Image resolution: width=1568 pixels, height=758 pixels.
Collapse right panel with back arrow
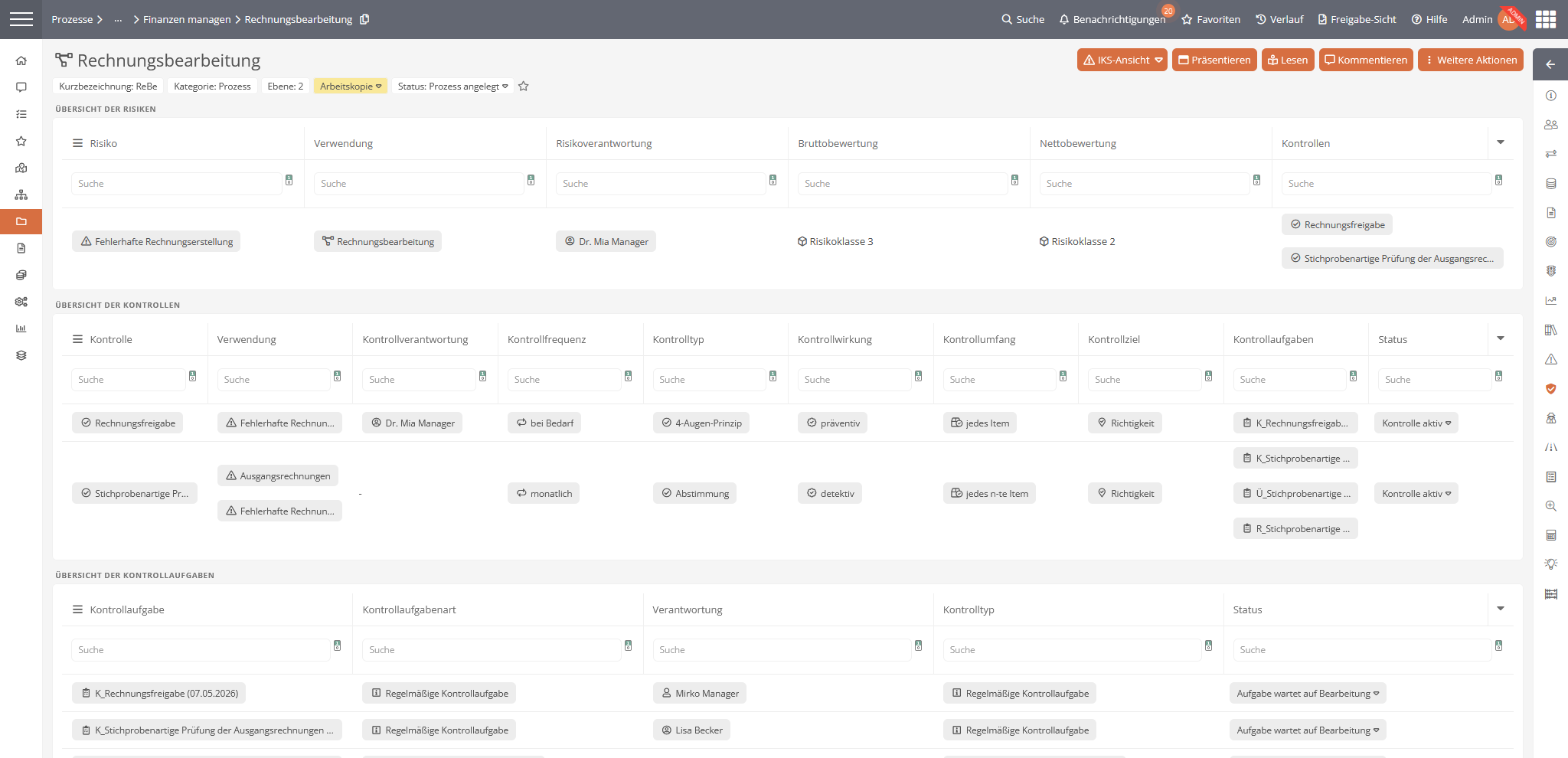point(1550,64)
